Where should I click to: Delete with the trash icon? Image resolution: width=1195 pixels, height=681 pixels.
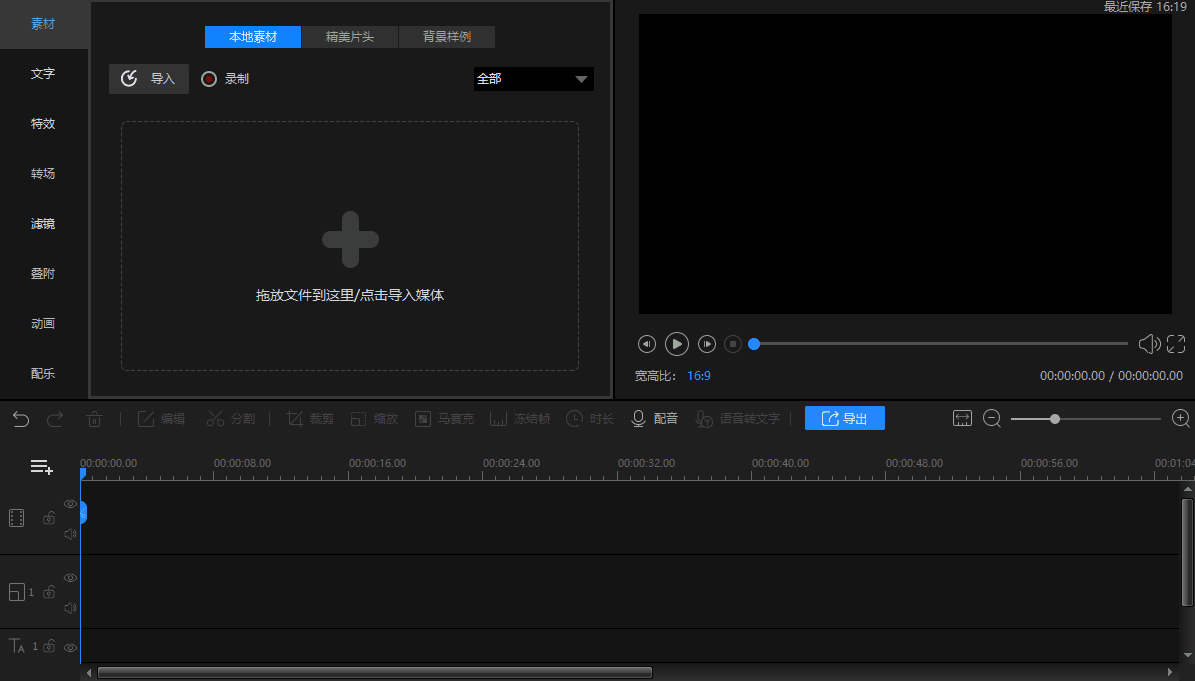tap(95, 419)
